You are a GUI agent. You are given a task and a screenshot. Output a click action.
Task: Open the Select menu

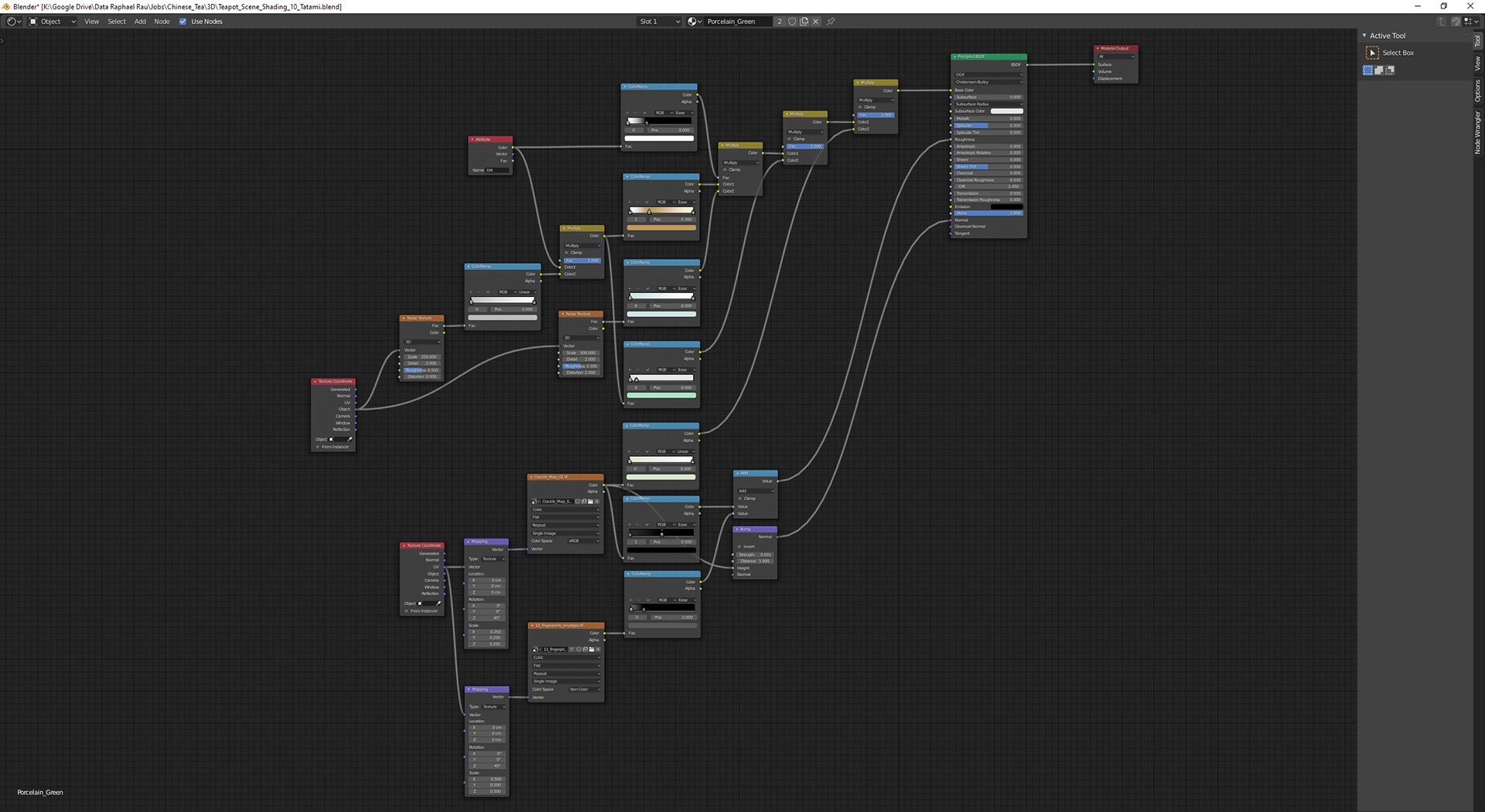pyautogui.click(x=117, y=22)
